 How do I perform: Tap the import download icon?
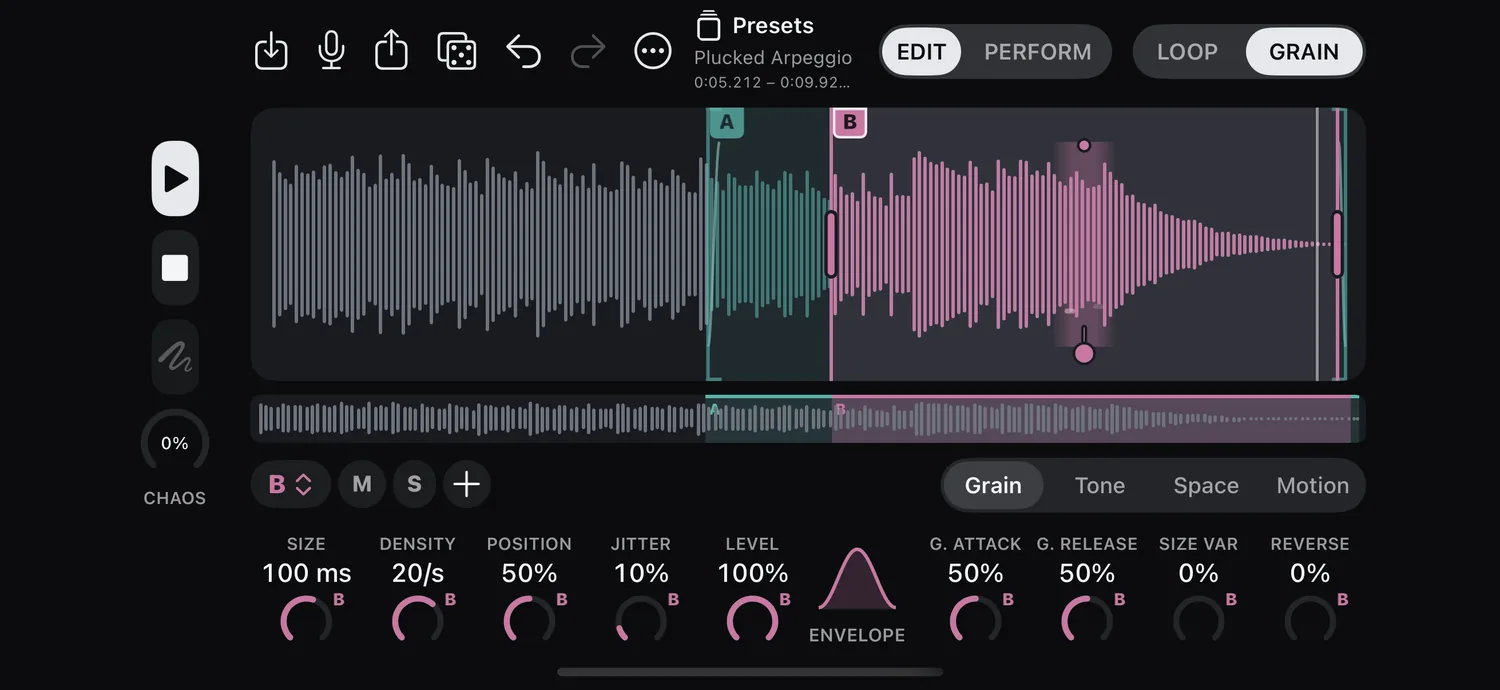[x=271, y=51]
